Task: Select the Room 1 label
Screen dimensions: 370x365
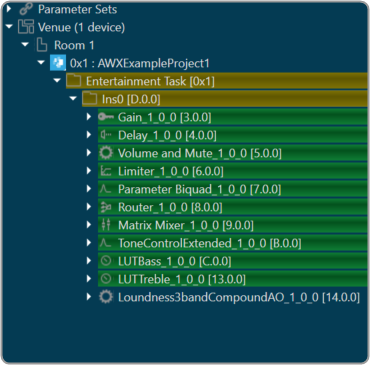Action: coord(74,45)
